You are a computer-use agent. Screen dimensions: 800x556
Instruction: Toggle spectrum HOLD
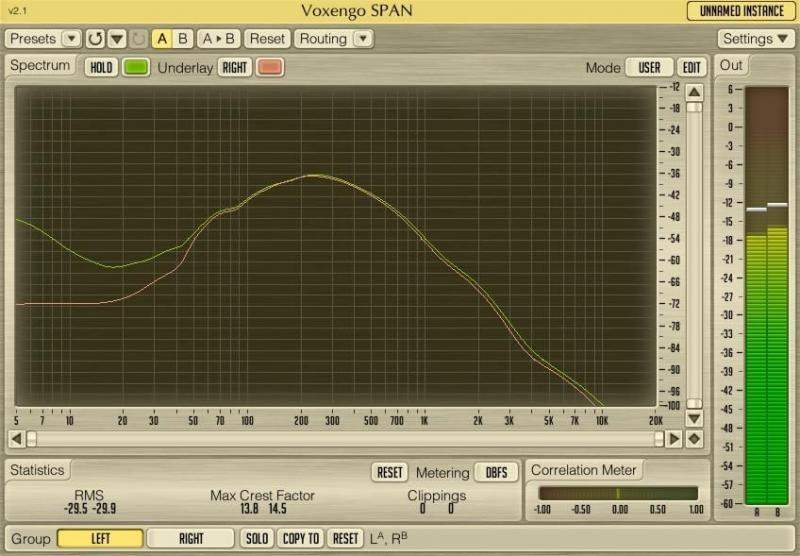coord(100,67)
